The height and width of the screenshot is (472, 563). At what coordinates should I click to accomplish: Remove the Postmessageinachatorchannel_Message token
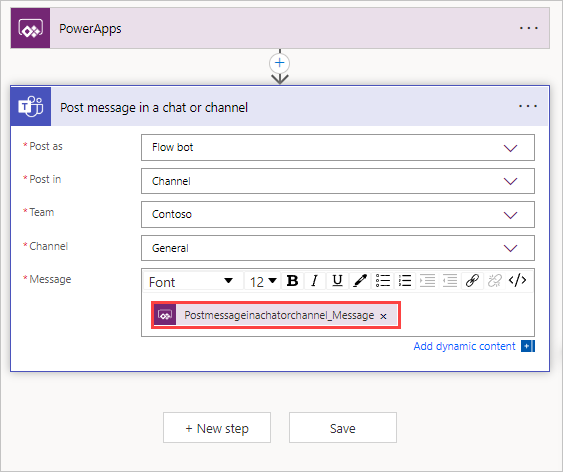(383, 316)
